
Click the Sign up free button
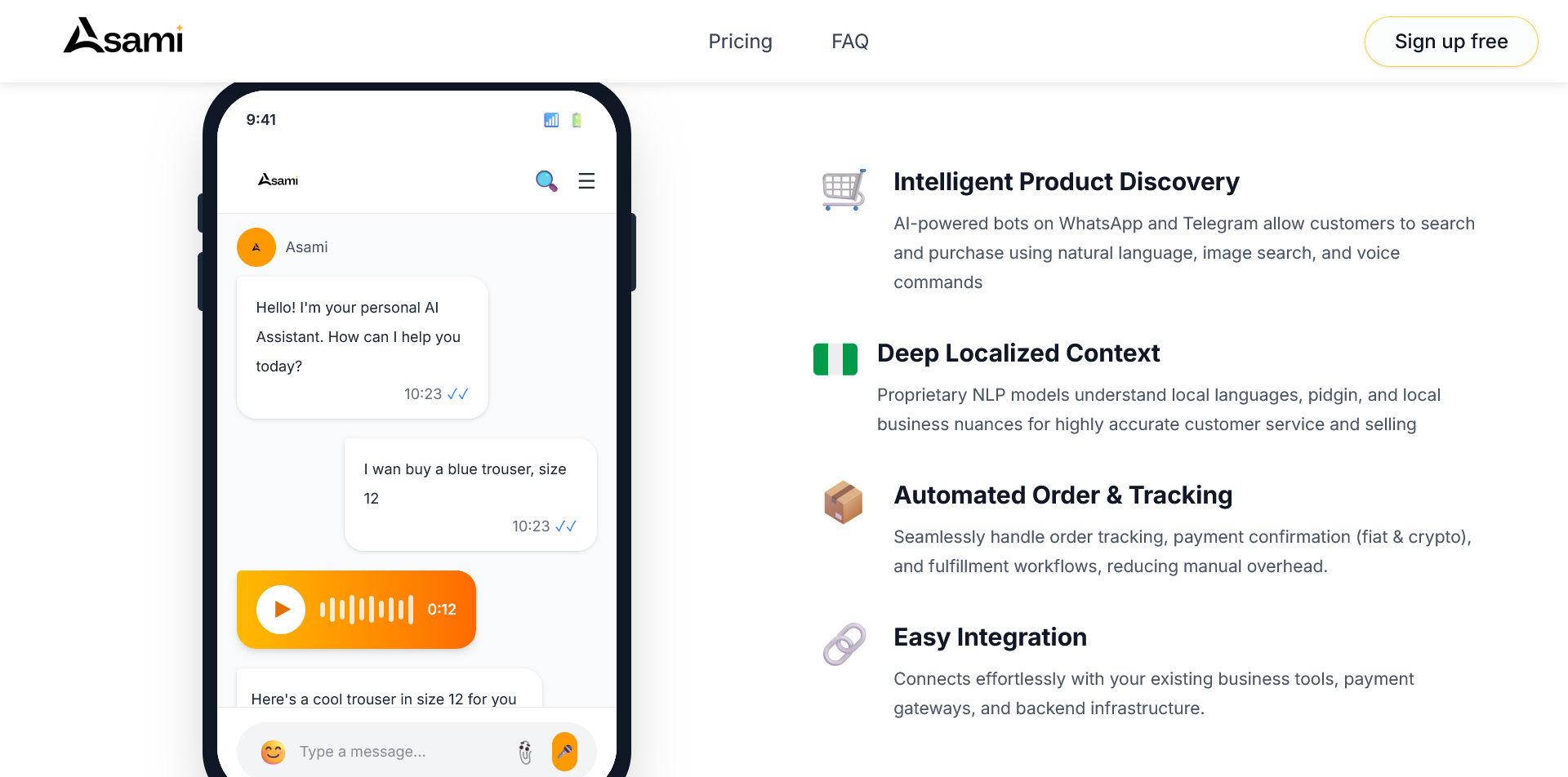1451,42
